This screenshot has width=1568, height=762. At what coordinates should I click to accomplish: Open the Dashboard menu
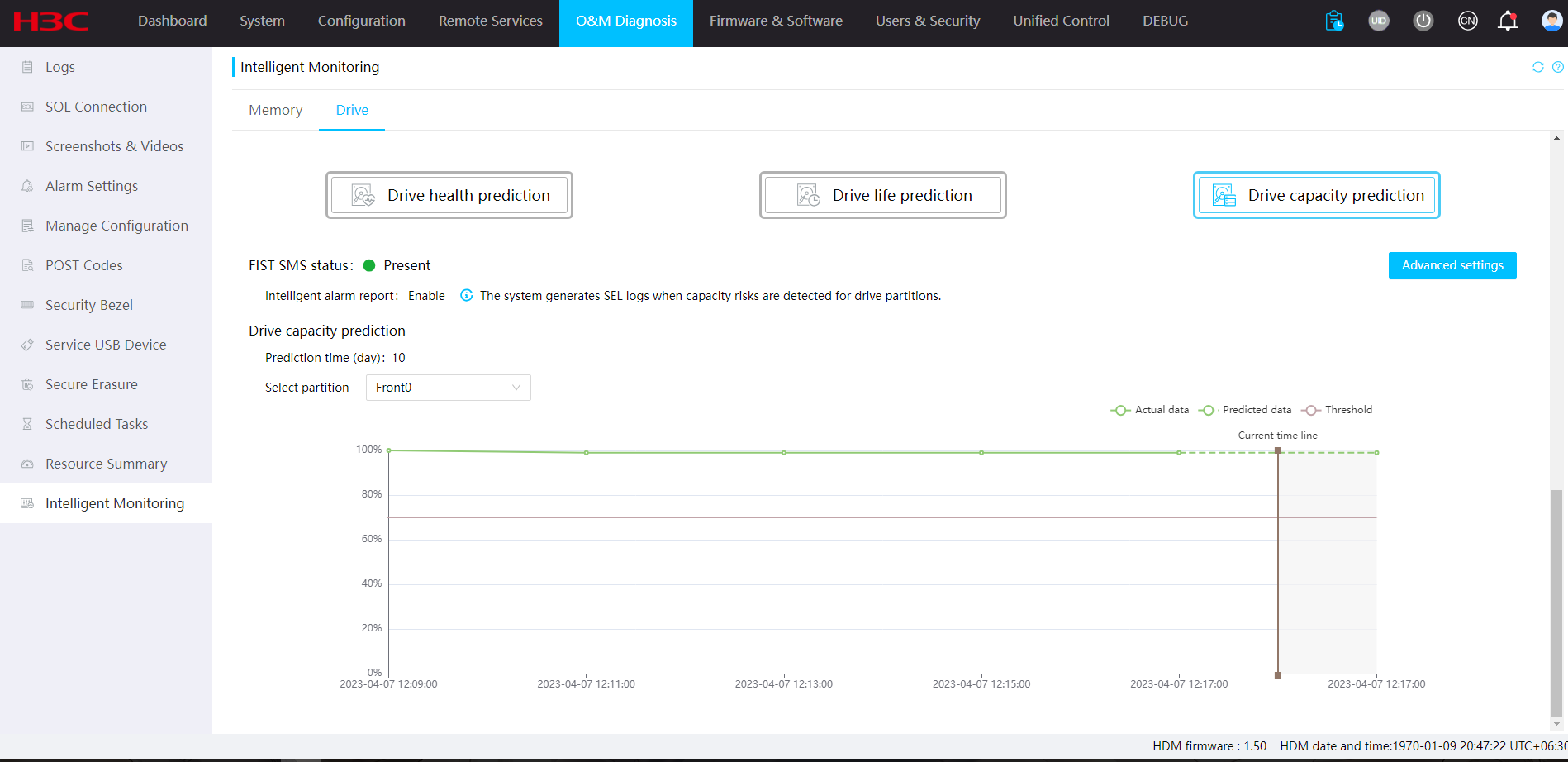tap(173, 21)
